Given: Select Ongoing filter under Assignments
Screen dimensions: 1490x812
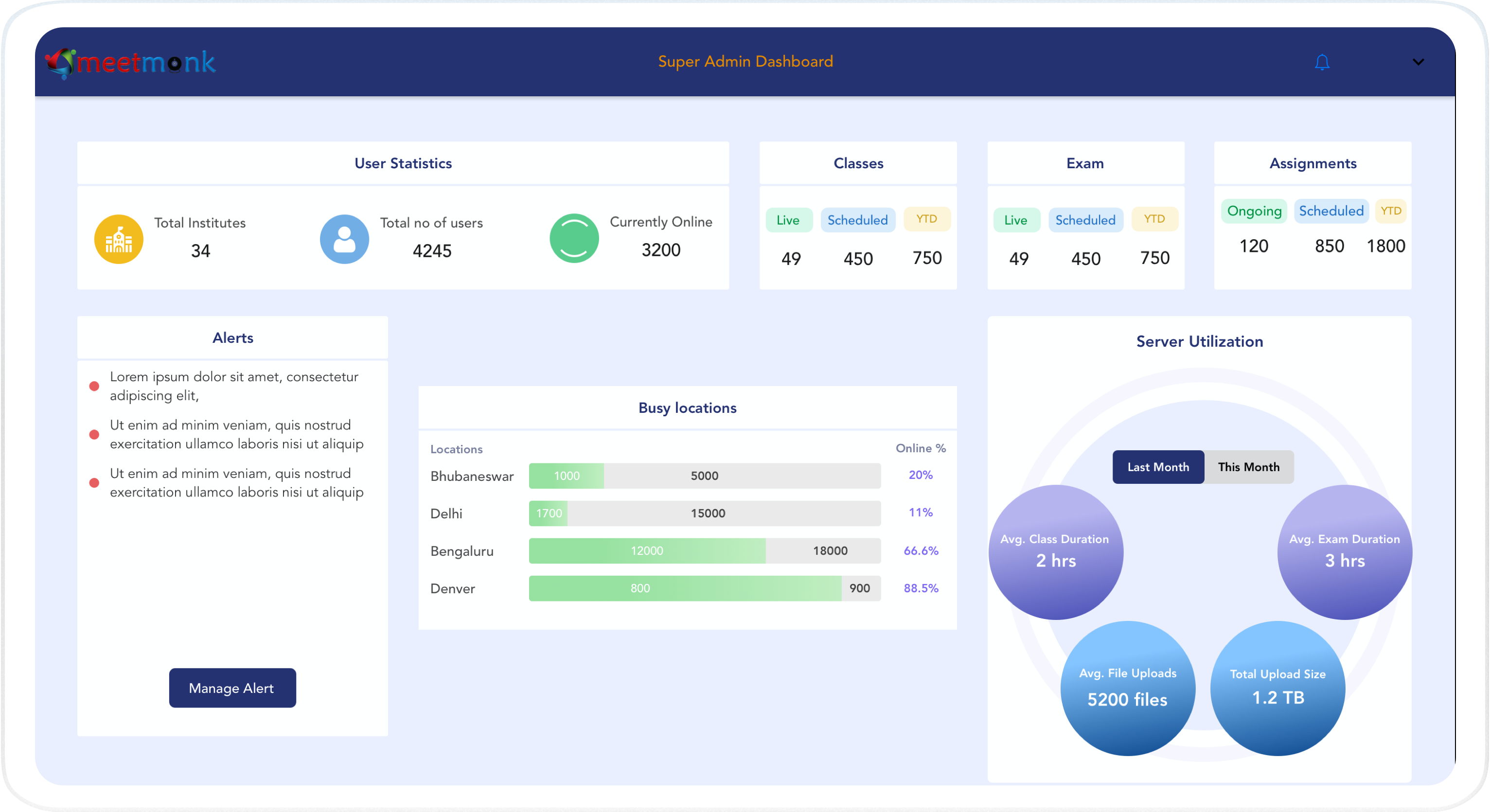Looking at the screenshot, I should pyautogui.click(x=1254, y=211).
